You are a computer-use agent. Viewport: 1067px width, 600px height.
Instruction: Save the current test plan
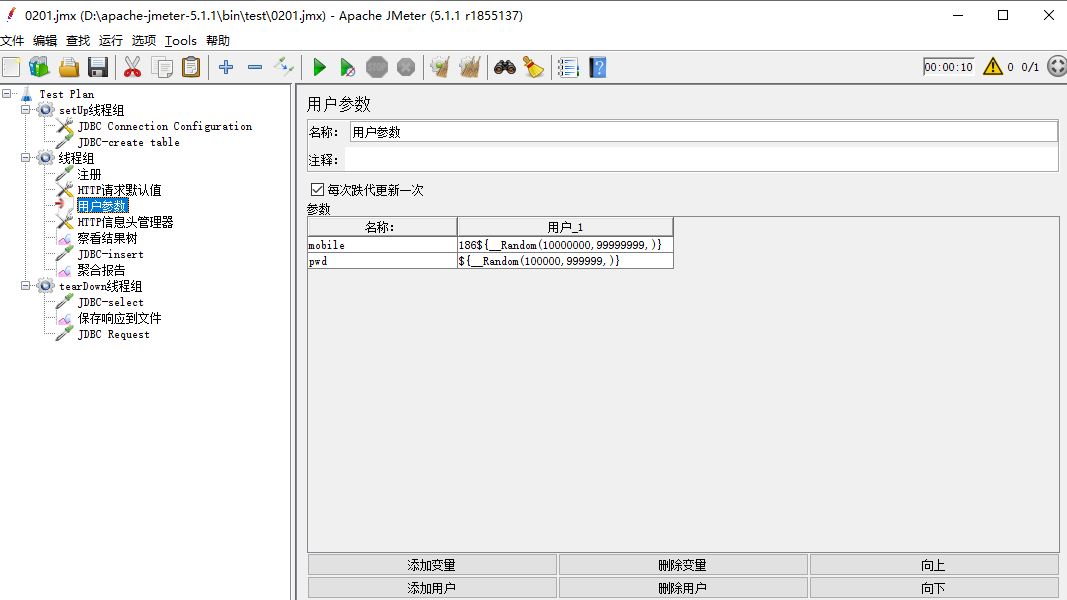(x=96, y=67)
